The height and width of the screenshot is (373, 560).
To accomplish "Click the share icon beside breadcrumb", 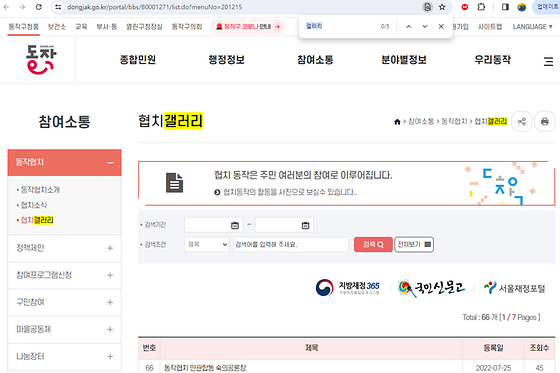I will point(522,121).
